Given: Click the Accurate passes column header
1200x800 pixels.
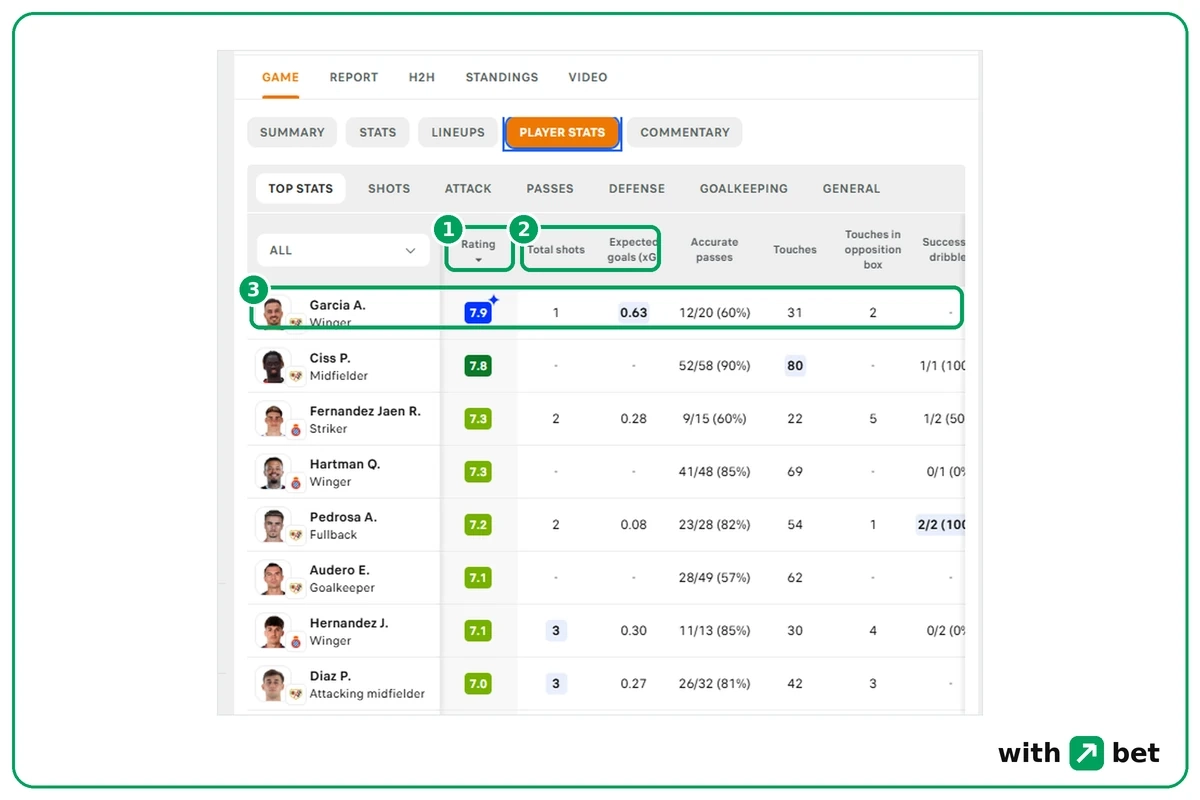Looking at the screenshot, I should [x=714, y=250].
